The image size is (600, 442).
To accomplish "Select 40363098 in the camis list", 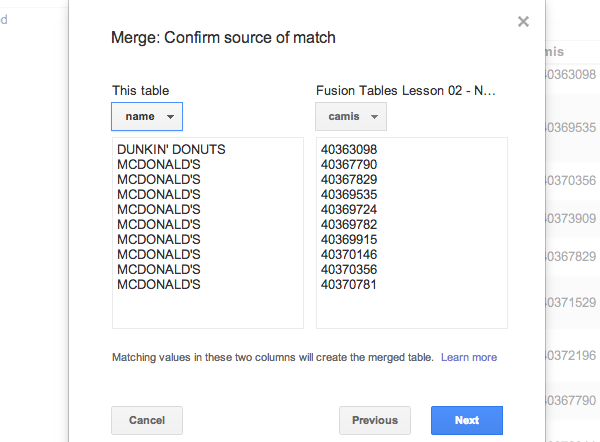I will pos(349,149).
